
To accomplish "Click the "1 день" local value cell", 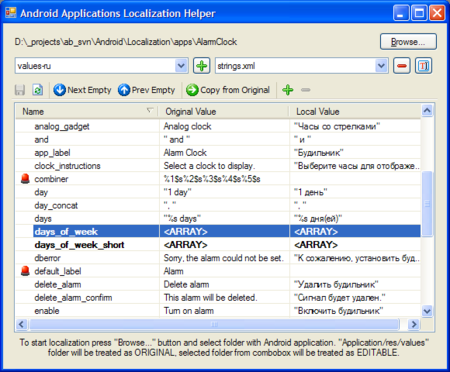I will [x=355, y=192].
